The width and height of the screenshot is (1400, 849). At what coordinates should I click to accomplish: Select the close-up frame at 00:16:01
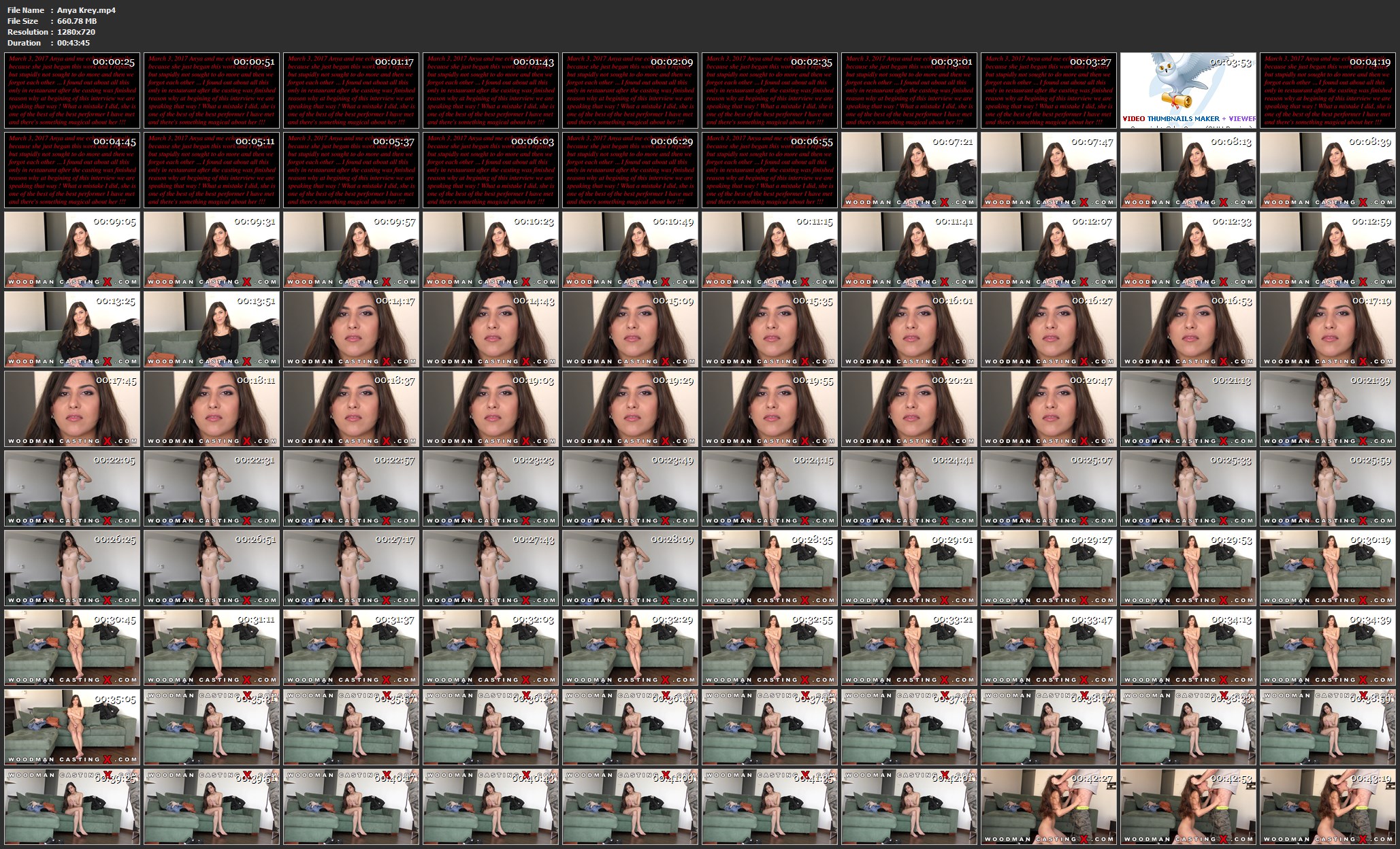click(909, 329)
